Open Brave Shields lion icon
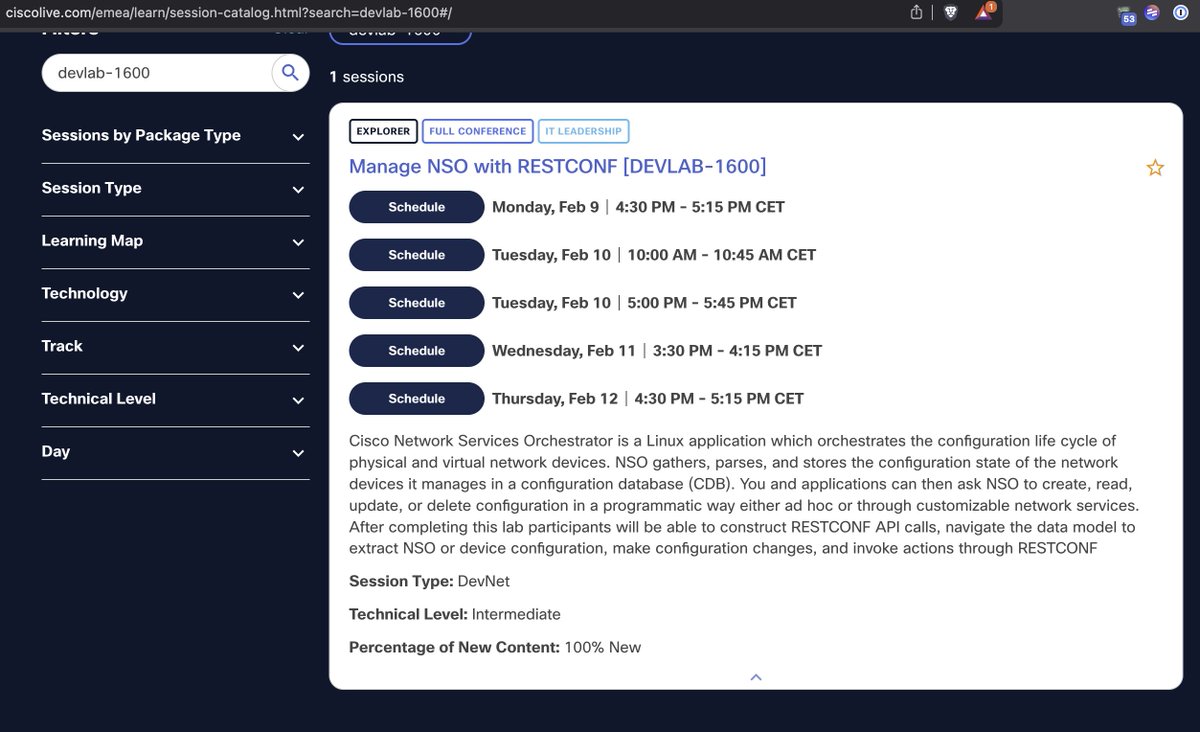Image resolution: width=1200 pixels, height=732 pixels. 950,12
